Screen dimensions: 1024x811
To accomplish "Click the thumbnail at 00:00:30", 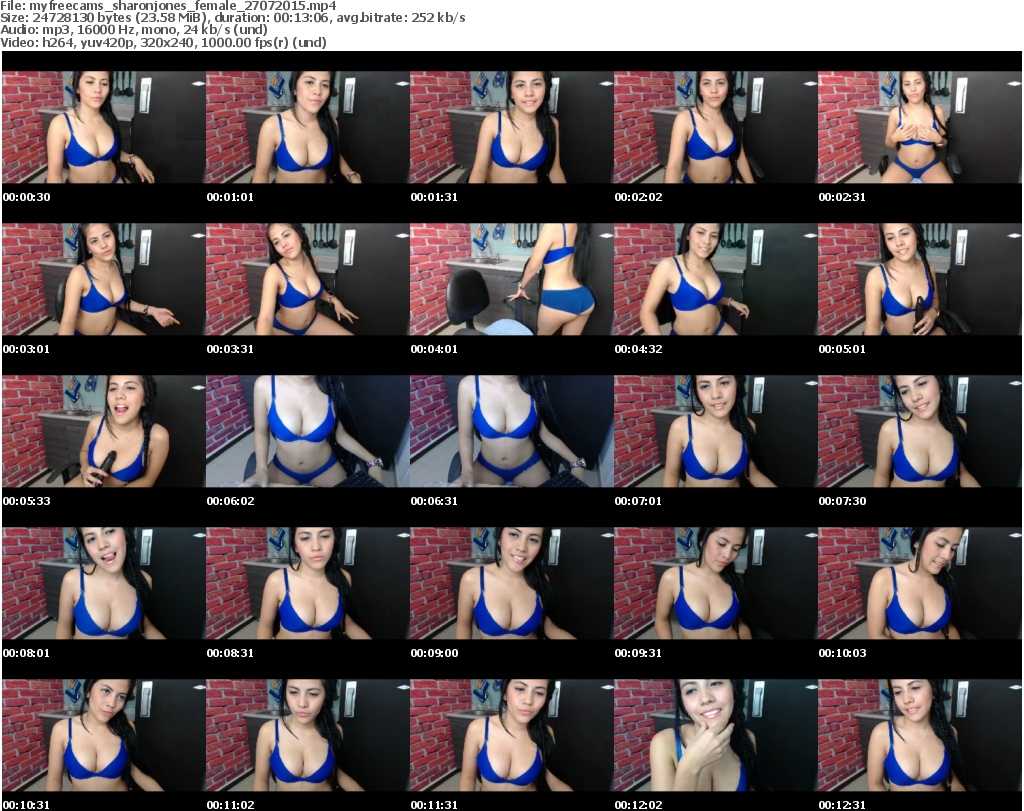I will pyautogui.click(x=104, y=127).
